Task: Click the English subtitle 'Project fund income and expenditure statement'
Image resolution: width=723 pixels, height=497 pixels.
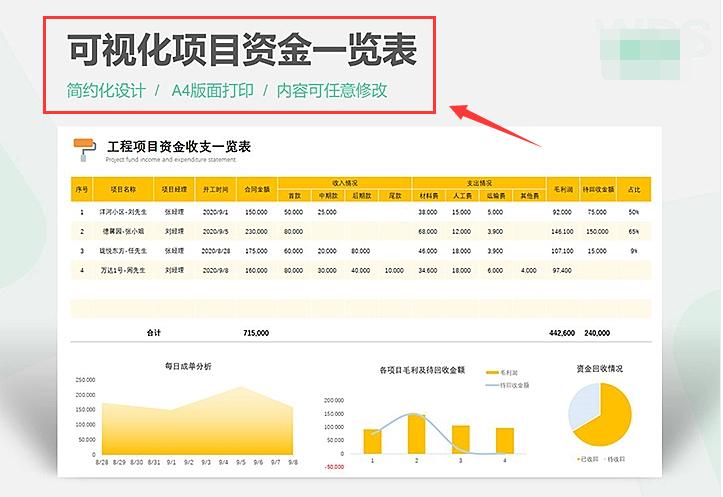Action: (x=171, y=160)
